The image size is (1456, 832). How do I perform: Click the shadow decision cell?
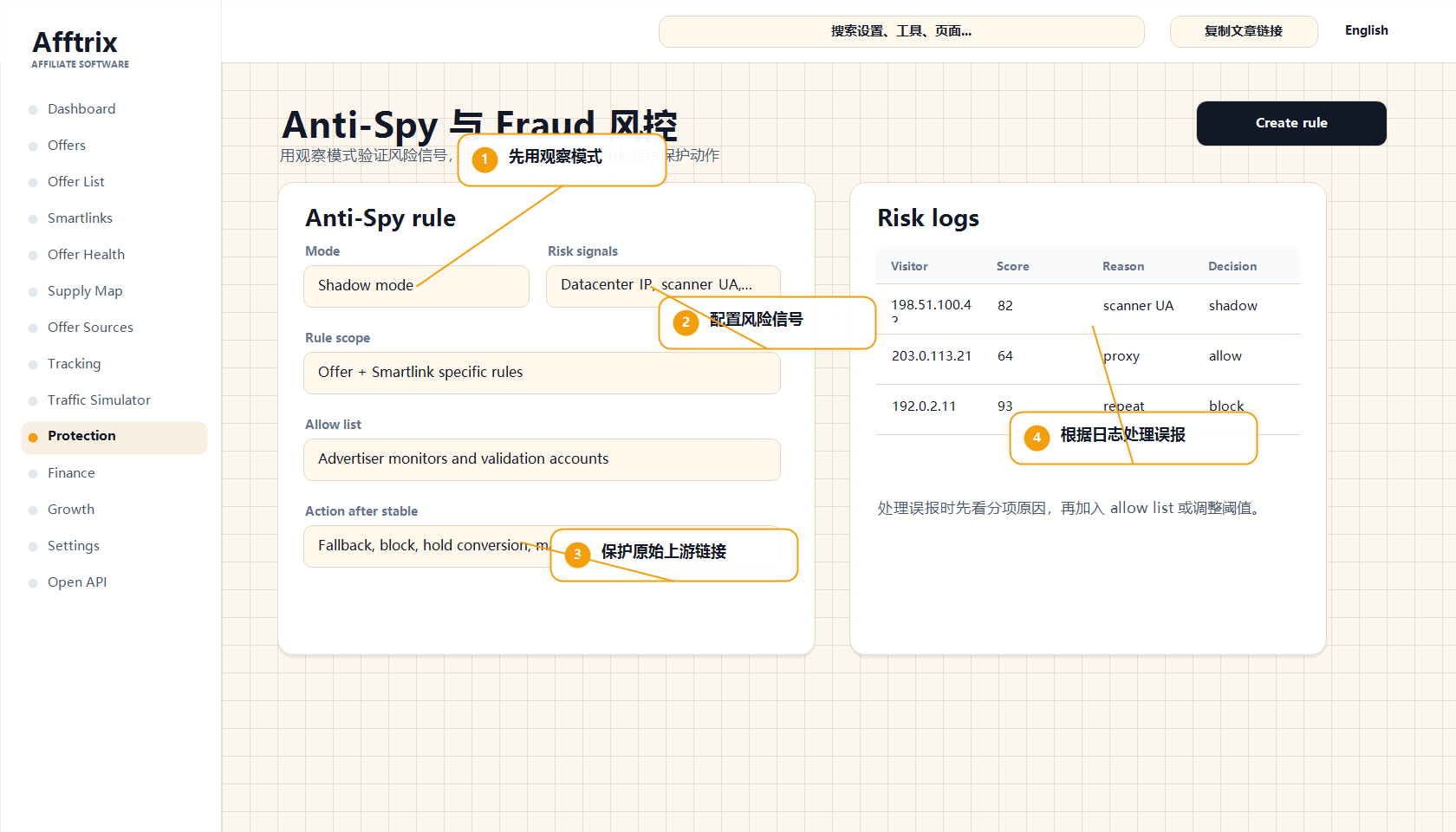[x=1233, y=306]
